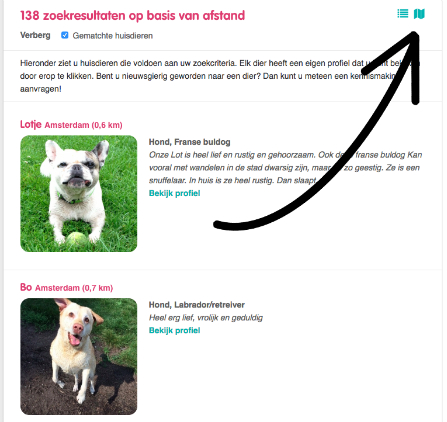
Task: Click the intro paragraph starting 'Hieronder ziet u'
Action: pos(220,76)
